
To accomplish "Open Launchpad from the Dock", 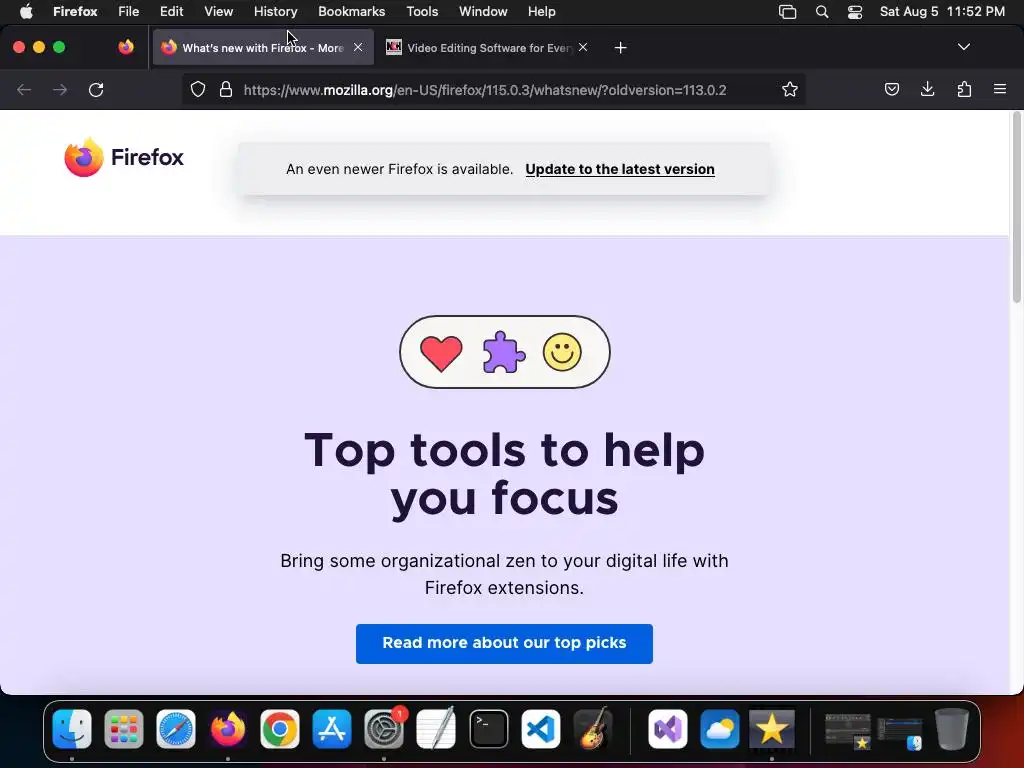I will click(x=123, y=729).
